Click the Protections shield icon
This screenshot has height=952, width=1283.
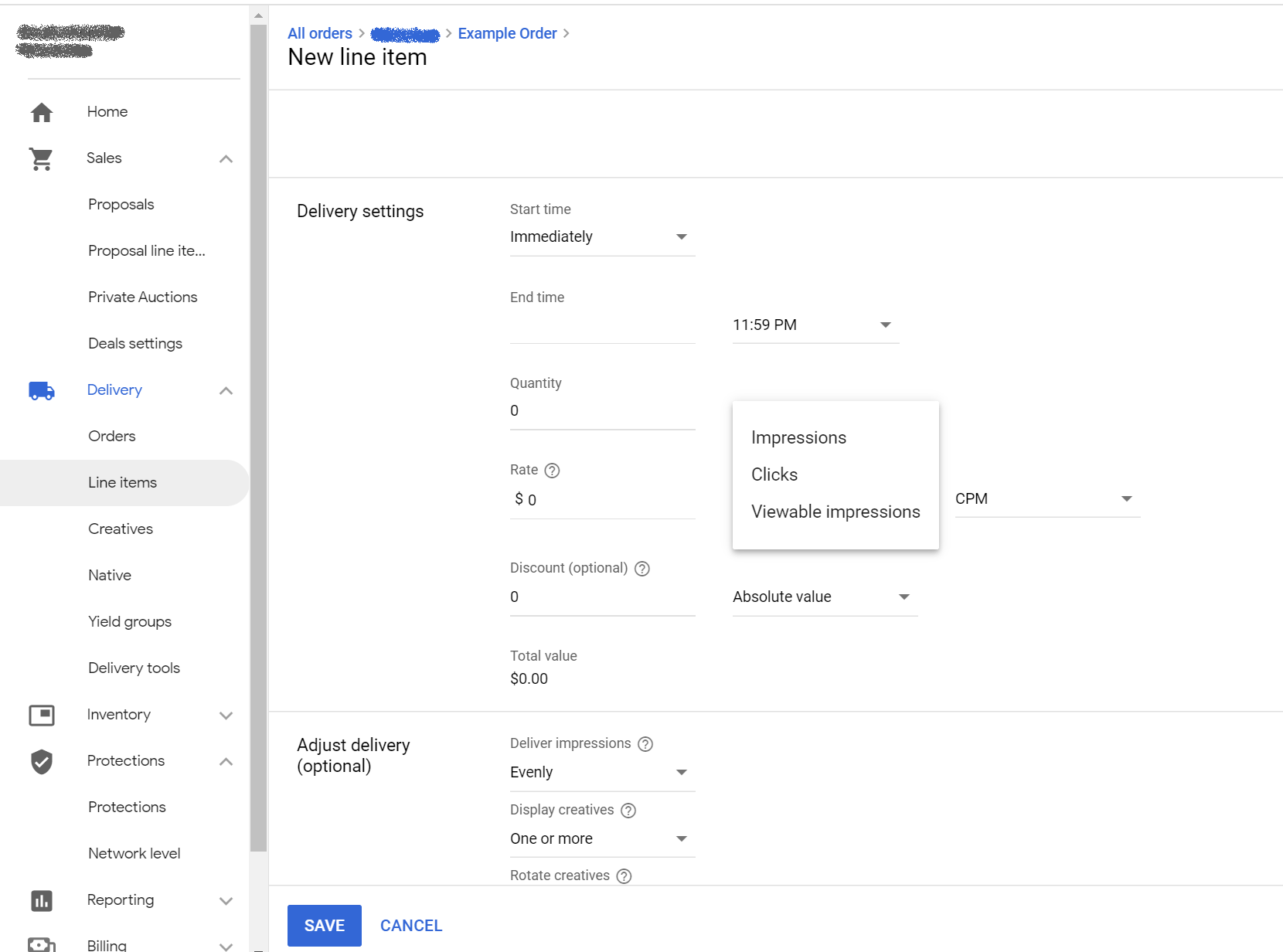coord(42,761)
